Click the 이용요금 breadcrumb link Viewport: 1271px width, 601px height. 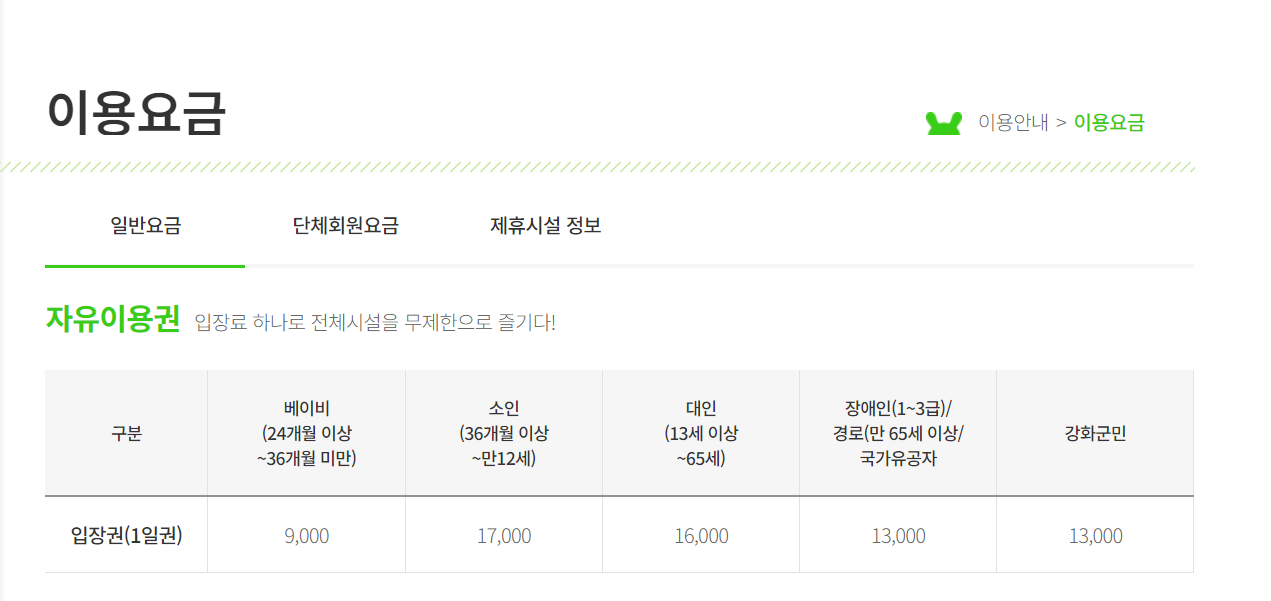click(1109, 123)
